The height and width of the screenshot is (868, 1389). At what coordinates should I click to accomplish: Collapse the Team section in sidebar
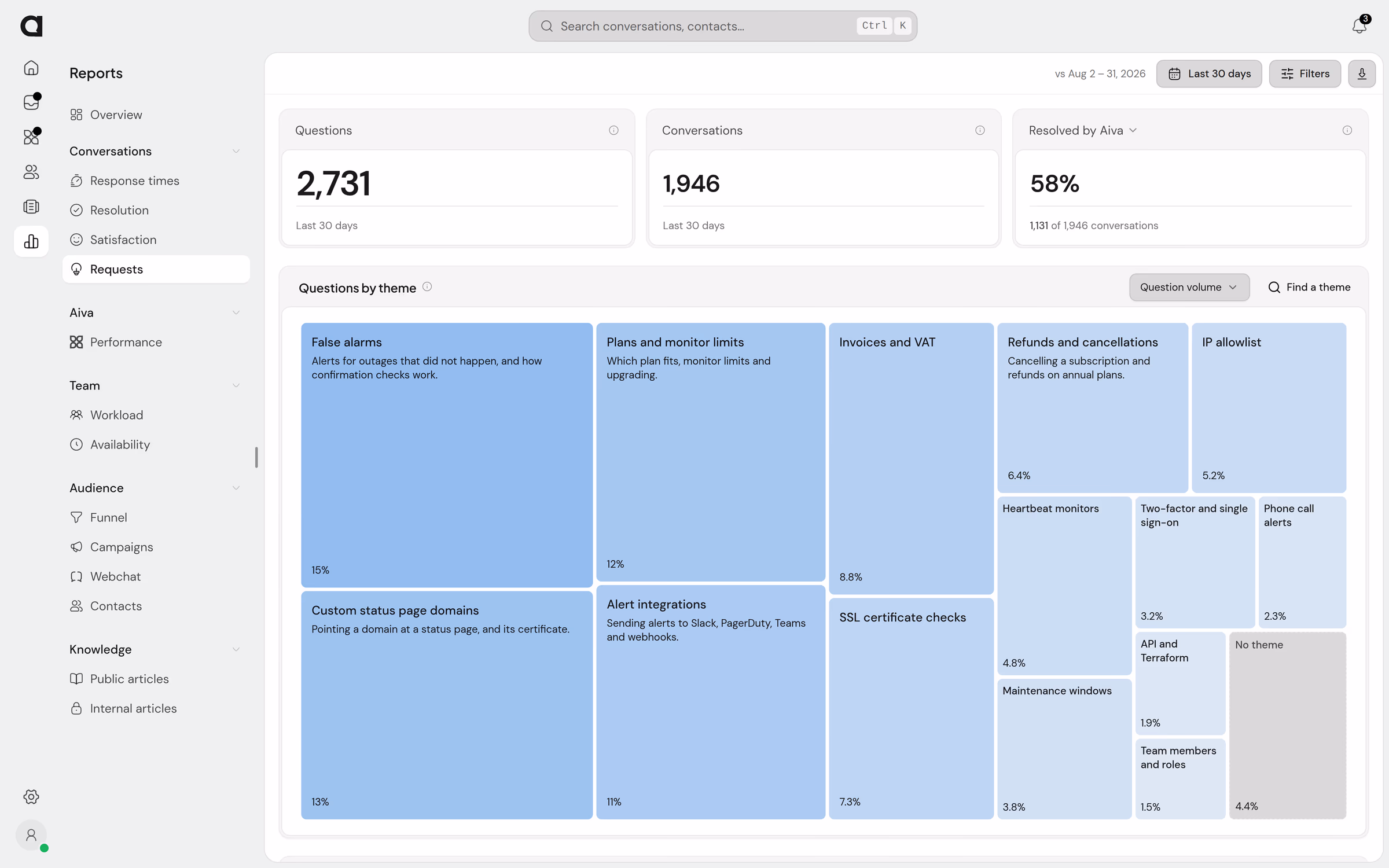(236, 385)
